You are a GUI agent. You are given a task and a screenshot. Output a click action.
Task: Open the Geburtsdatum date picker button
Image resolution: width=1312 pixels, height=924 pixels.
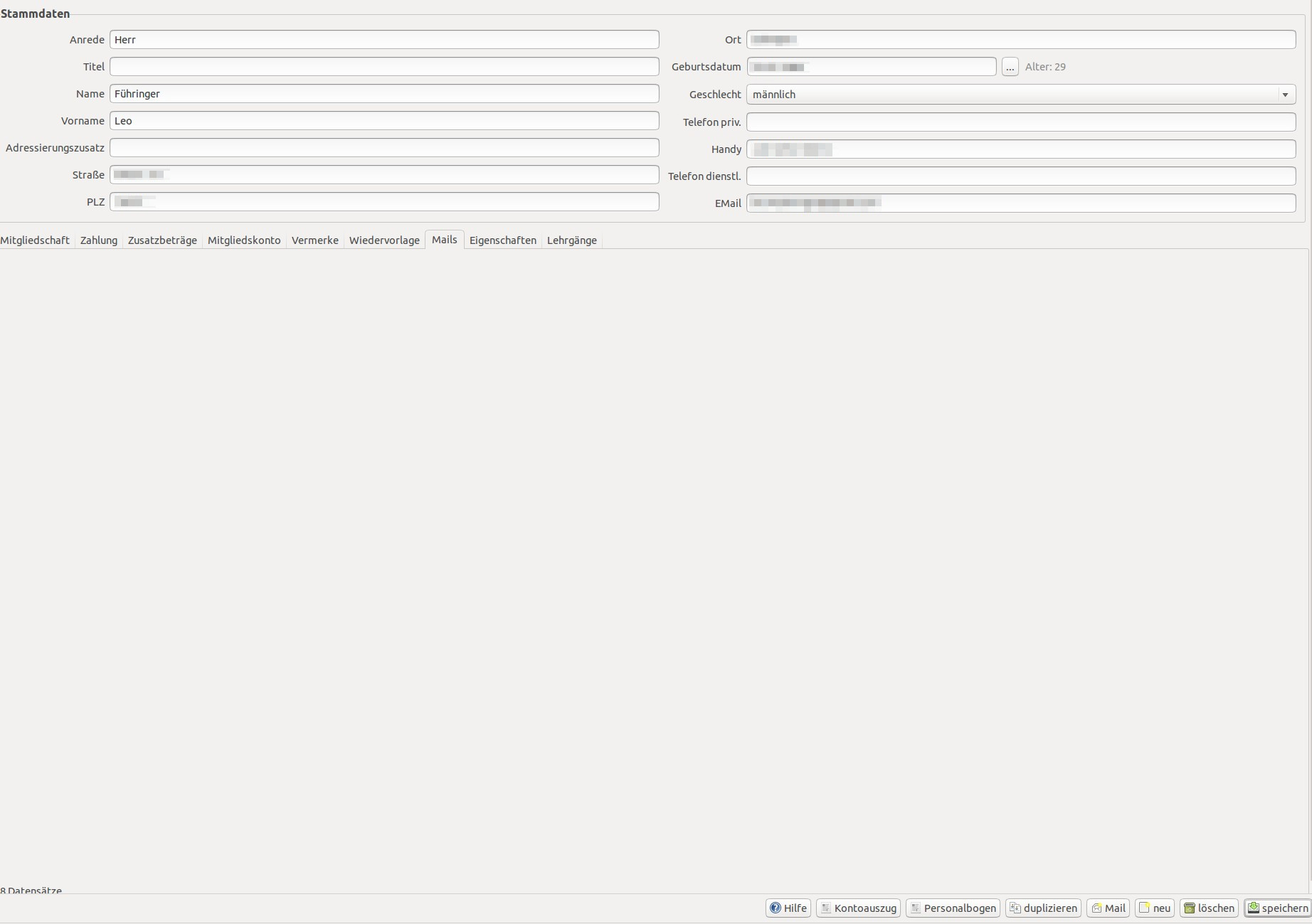click(x=1010, y=67)
